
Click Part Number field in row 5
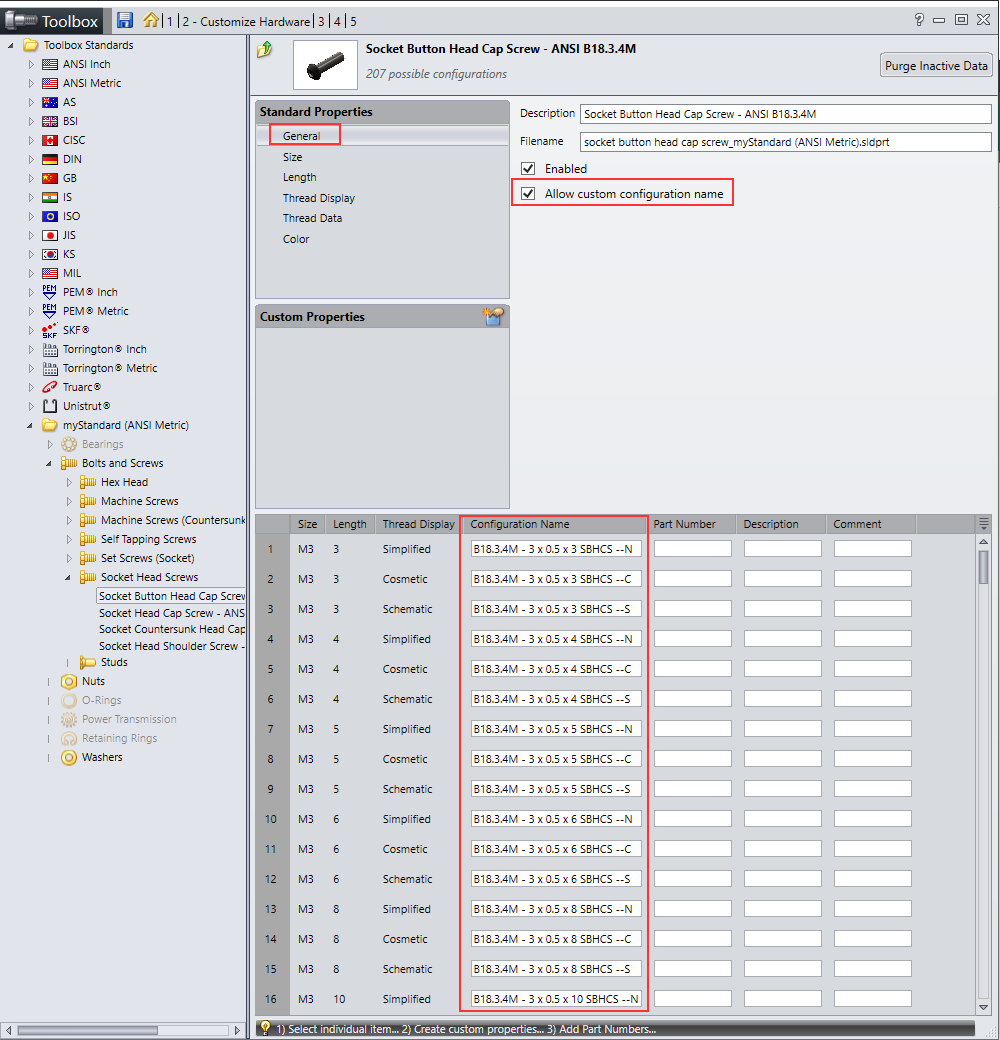tap(693, 669)
